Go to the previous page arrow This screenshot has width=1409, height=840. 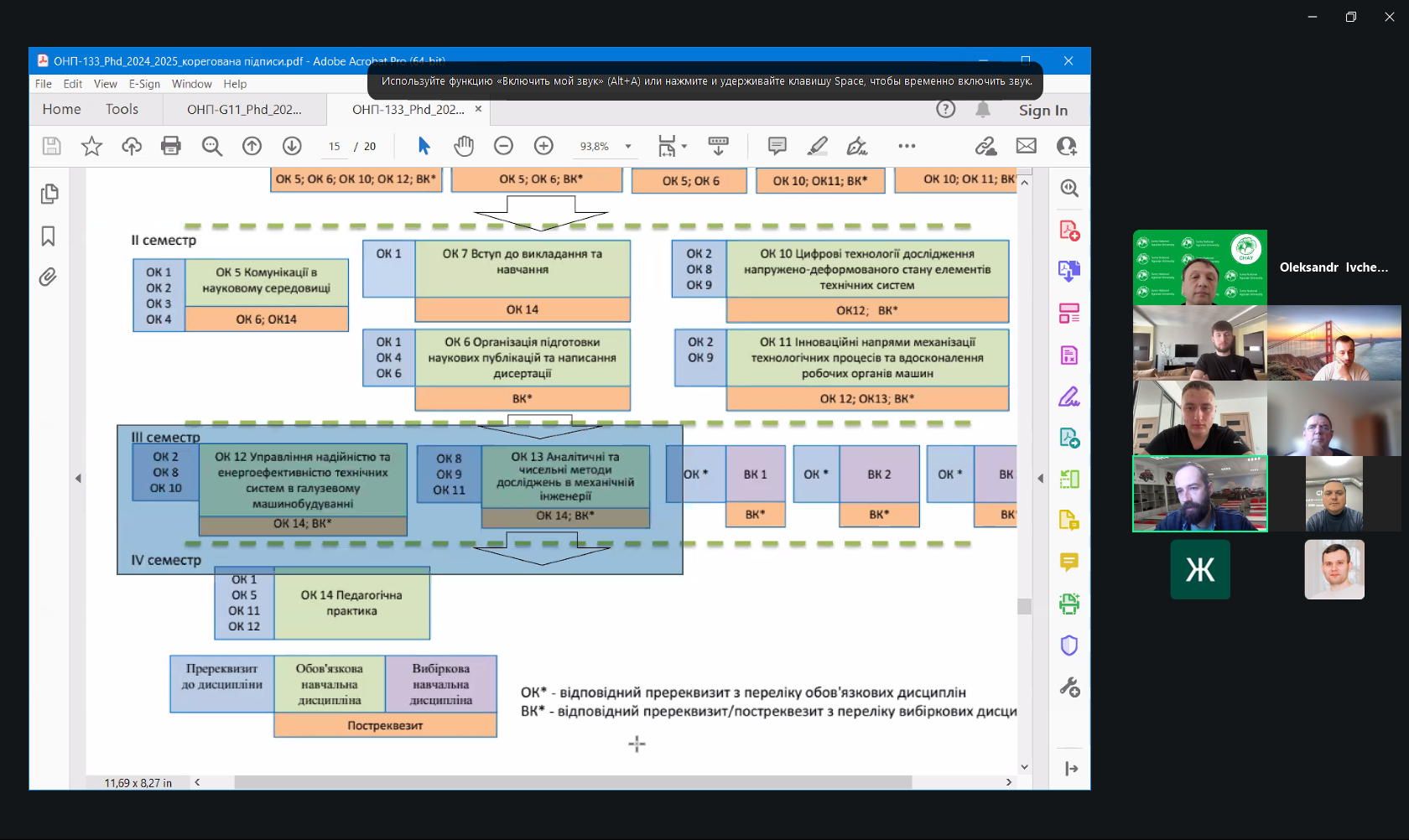tap(252, 146)
